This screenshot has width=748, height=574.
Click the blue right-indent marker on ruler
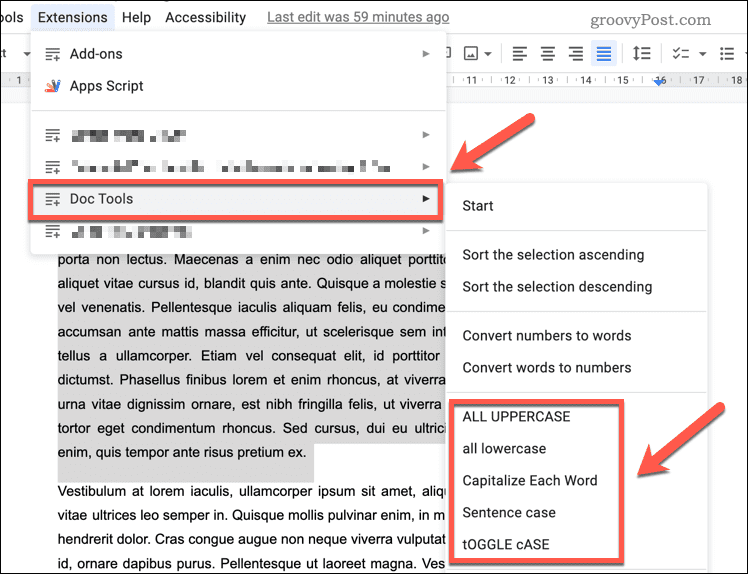(x=660, y=82)
